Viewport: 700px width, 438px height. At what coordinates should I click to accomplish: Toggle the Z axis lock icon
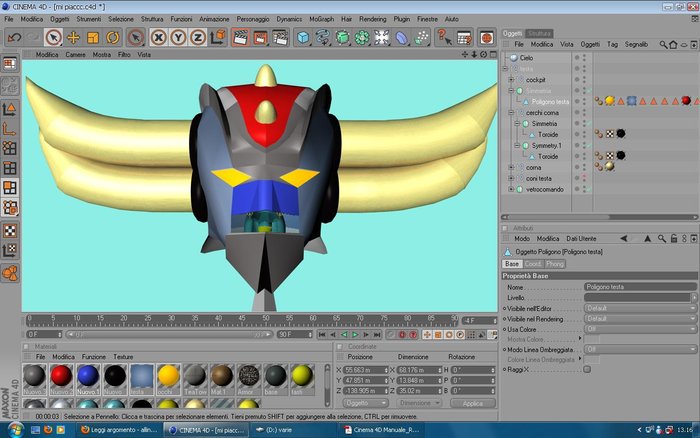click(x=198, y=38)
